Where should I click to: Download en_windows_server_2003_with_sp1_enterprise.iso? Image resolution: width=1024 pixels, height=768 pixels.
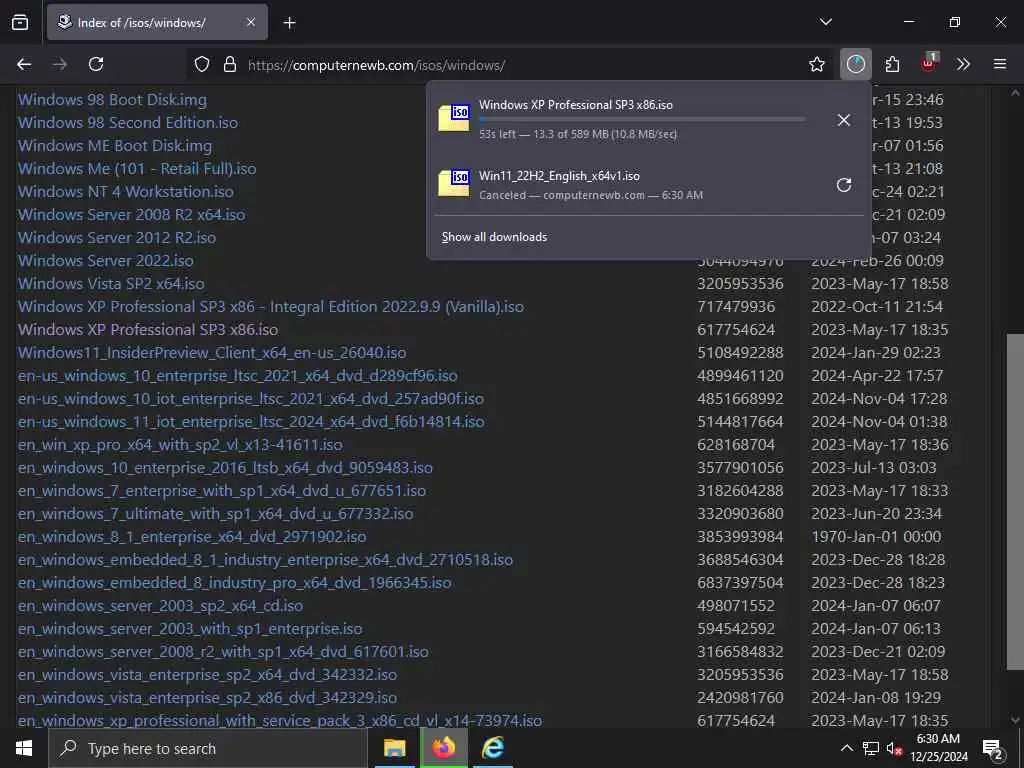click(190, 629)
